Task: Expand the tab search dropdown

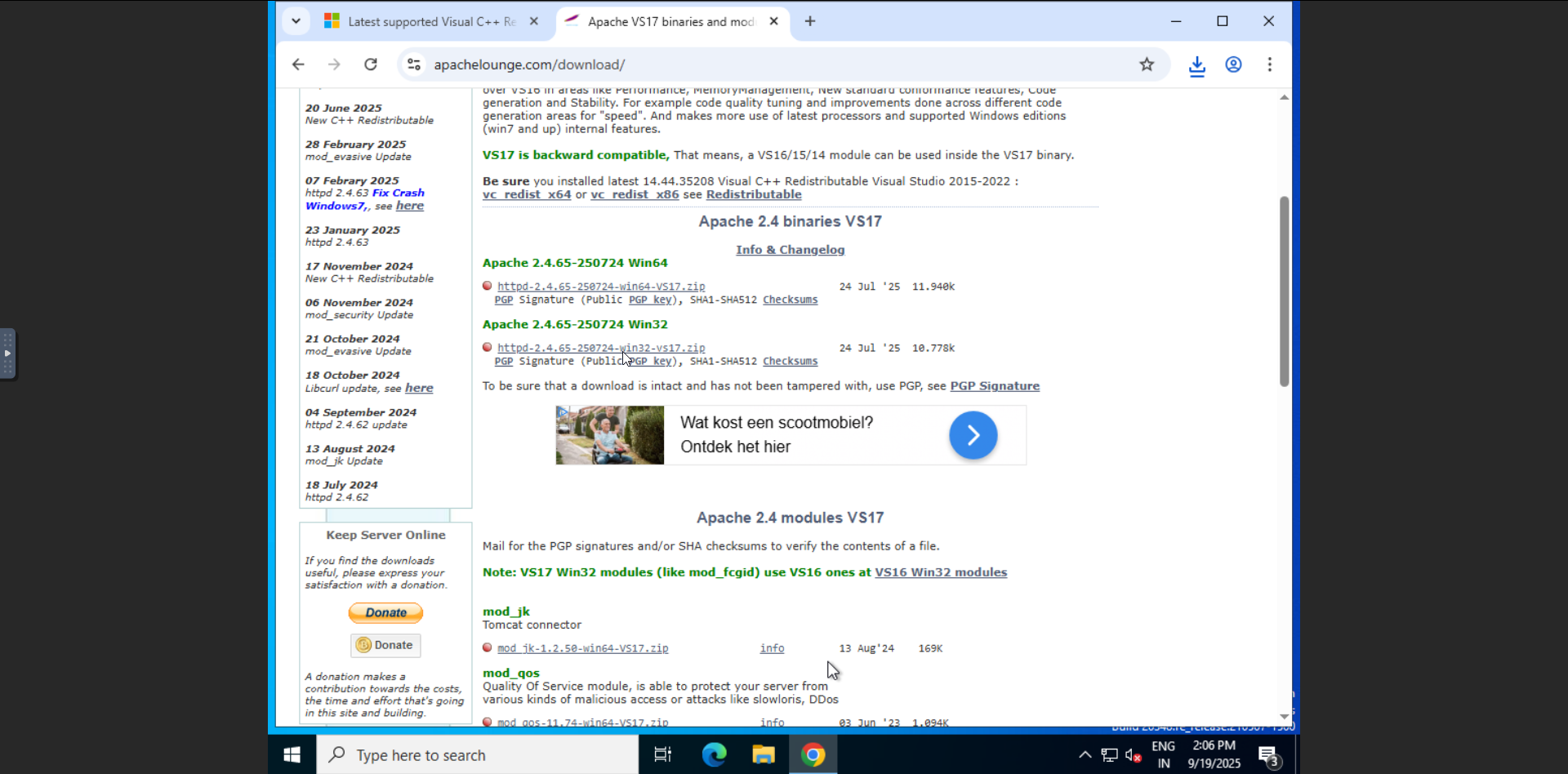Action: click(x=296, y=21)
